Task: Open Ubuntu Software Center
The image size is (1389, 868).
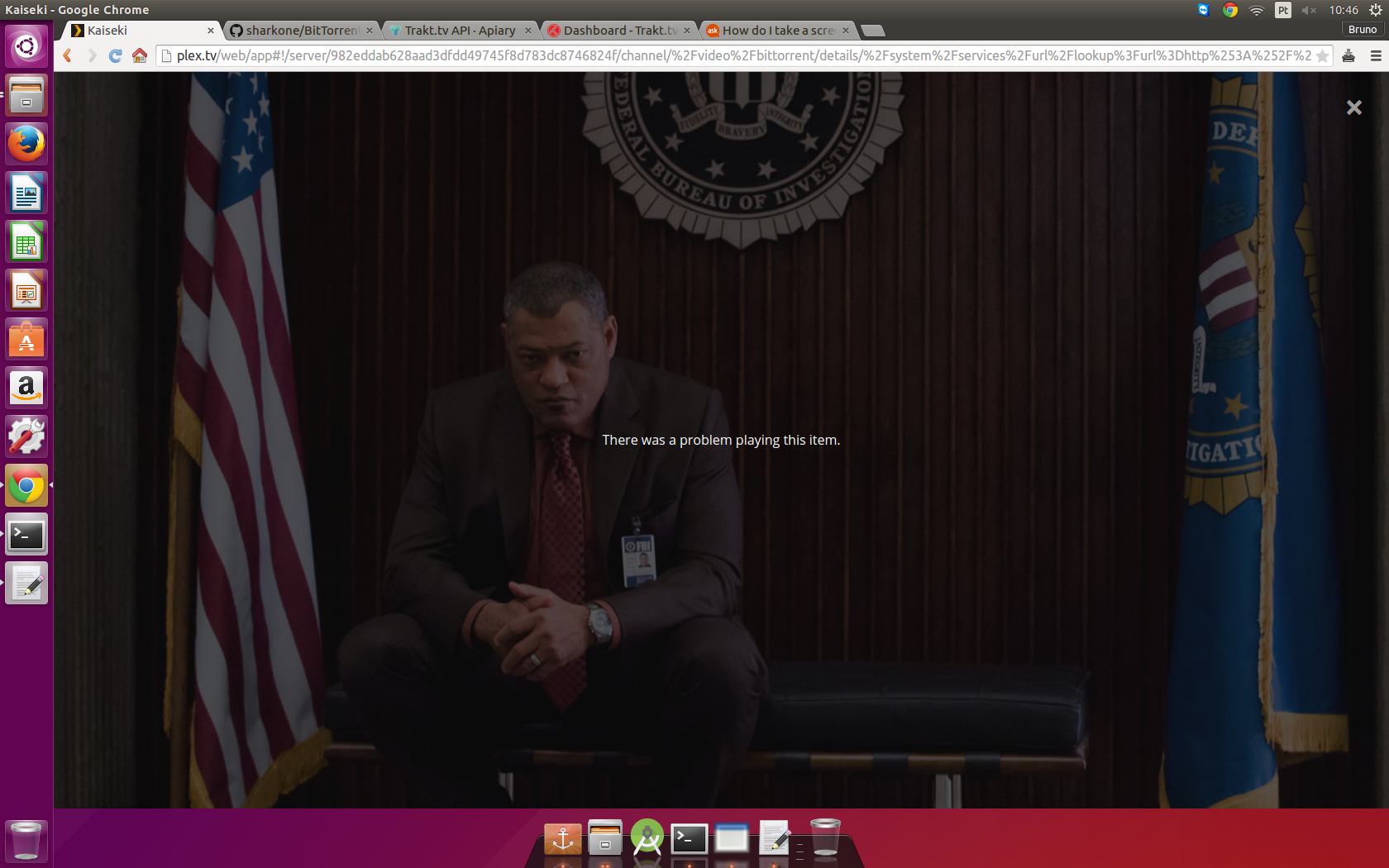Action: [x=26, y=339]
